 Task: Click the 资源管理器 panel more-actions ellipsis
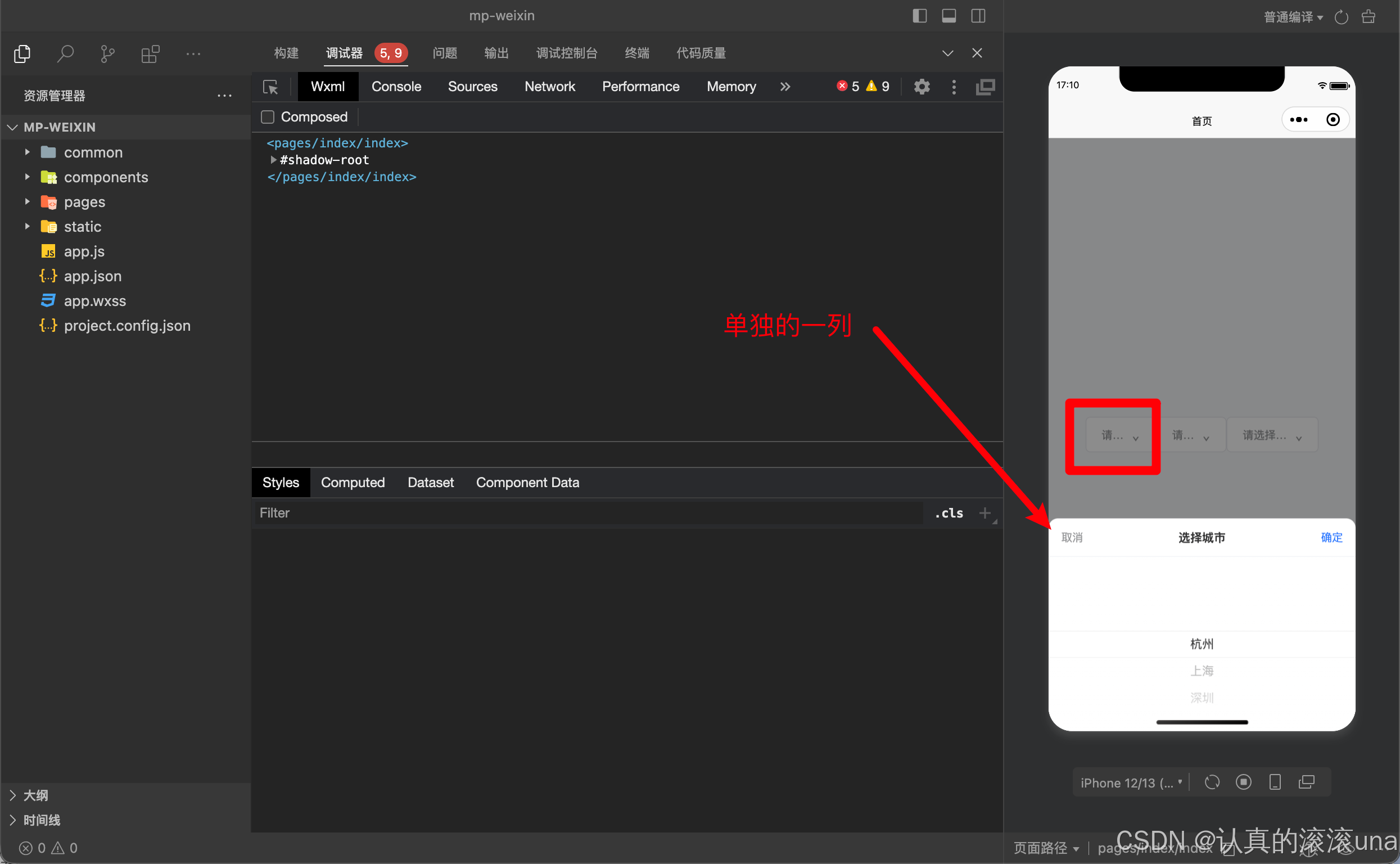click(x=224, y=96)
